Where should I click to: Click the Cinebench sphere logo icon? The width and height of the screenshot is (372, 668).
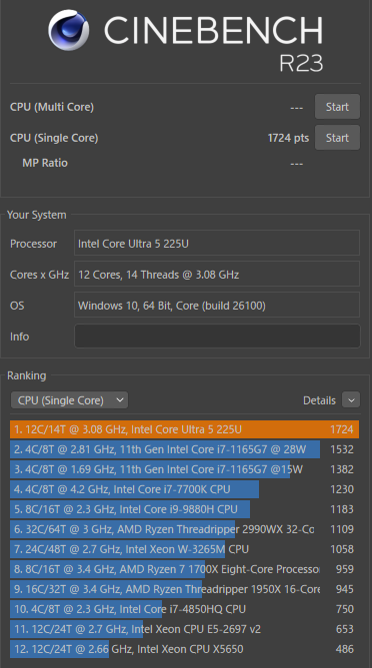[69, 30]
